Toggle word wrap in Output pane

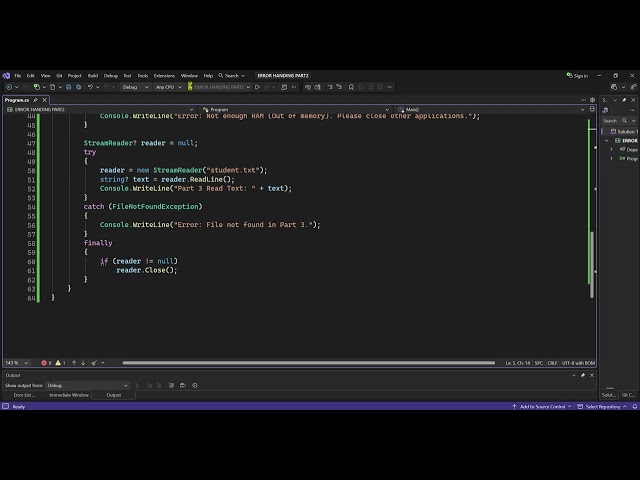183,385
